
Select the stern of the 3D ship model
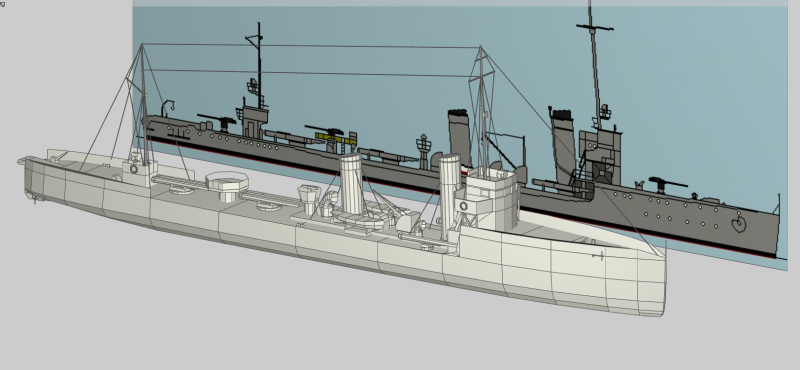click(43, 180)
